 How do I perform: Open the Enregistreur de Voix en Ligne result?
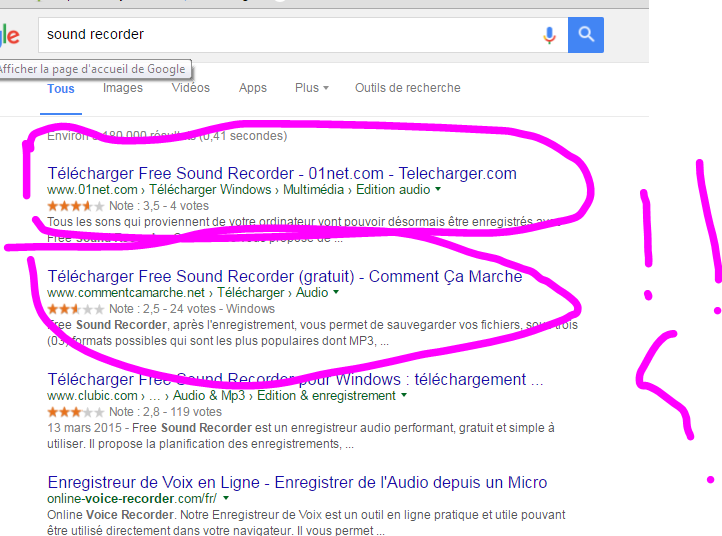click(297, 482)
